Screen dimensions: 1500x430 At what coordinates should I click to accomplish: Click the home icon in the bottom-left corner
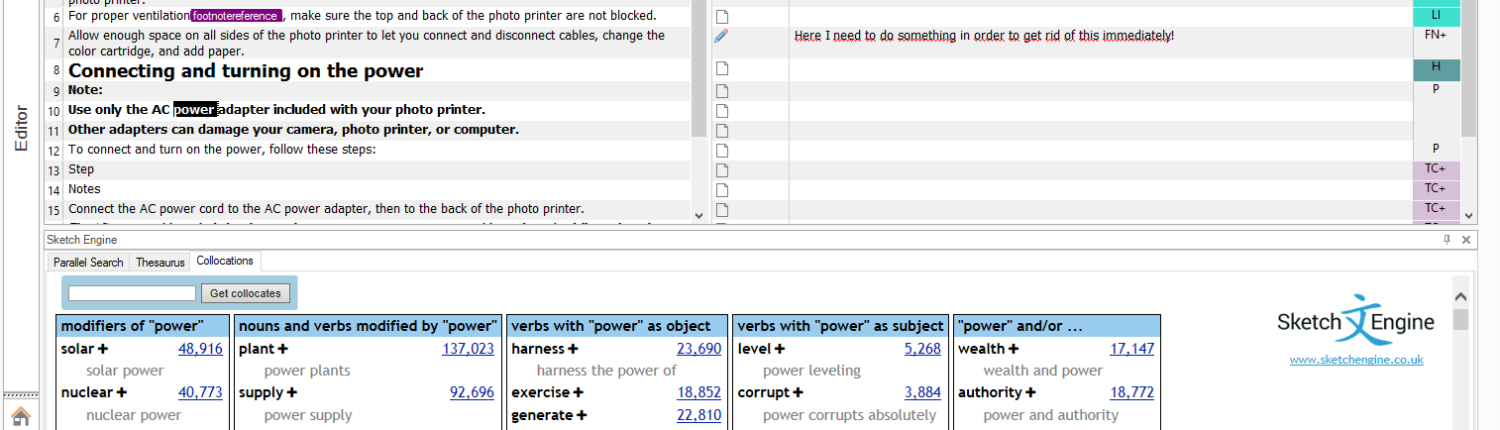(x=20, y=415)
